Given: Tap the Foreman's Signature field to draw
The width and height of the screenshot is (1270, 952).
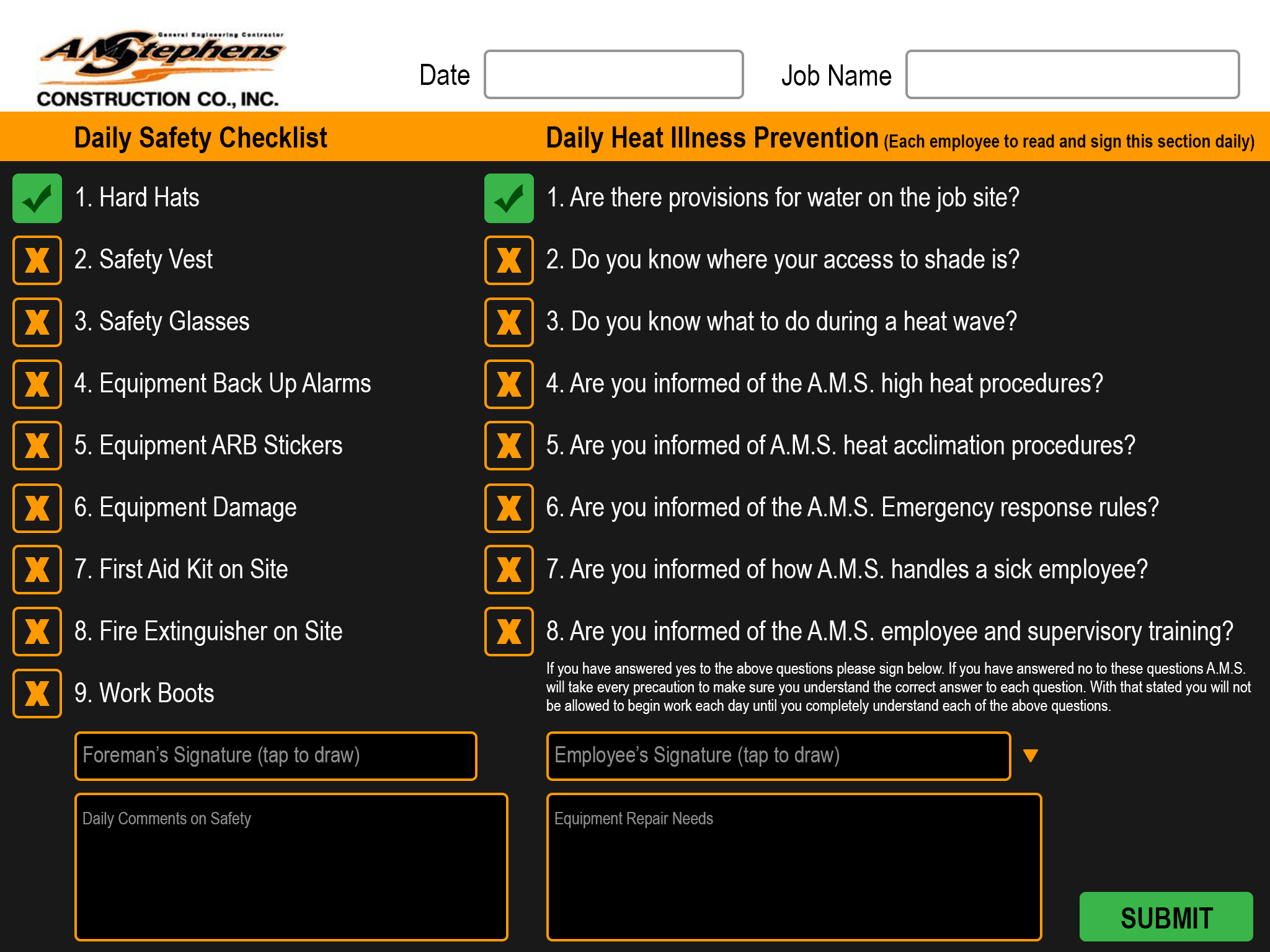Looking at the screenshot, I should coord(275,755).
